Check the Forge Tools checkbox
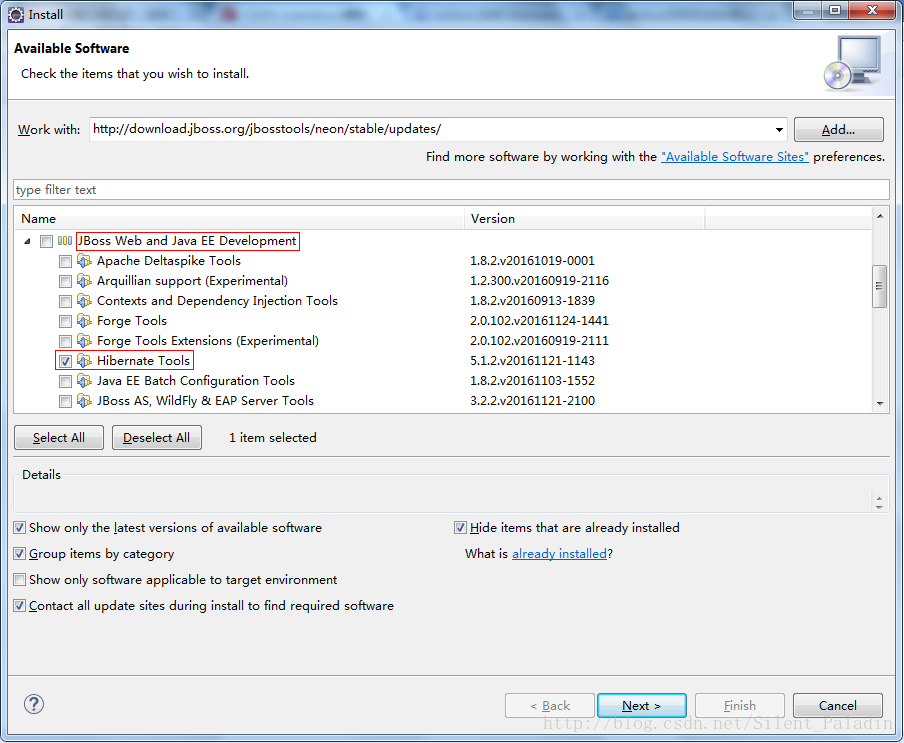This screenshot has height=743, width=904. coord(65,322)
